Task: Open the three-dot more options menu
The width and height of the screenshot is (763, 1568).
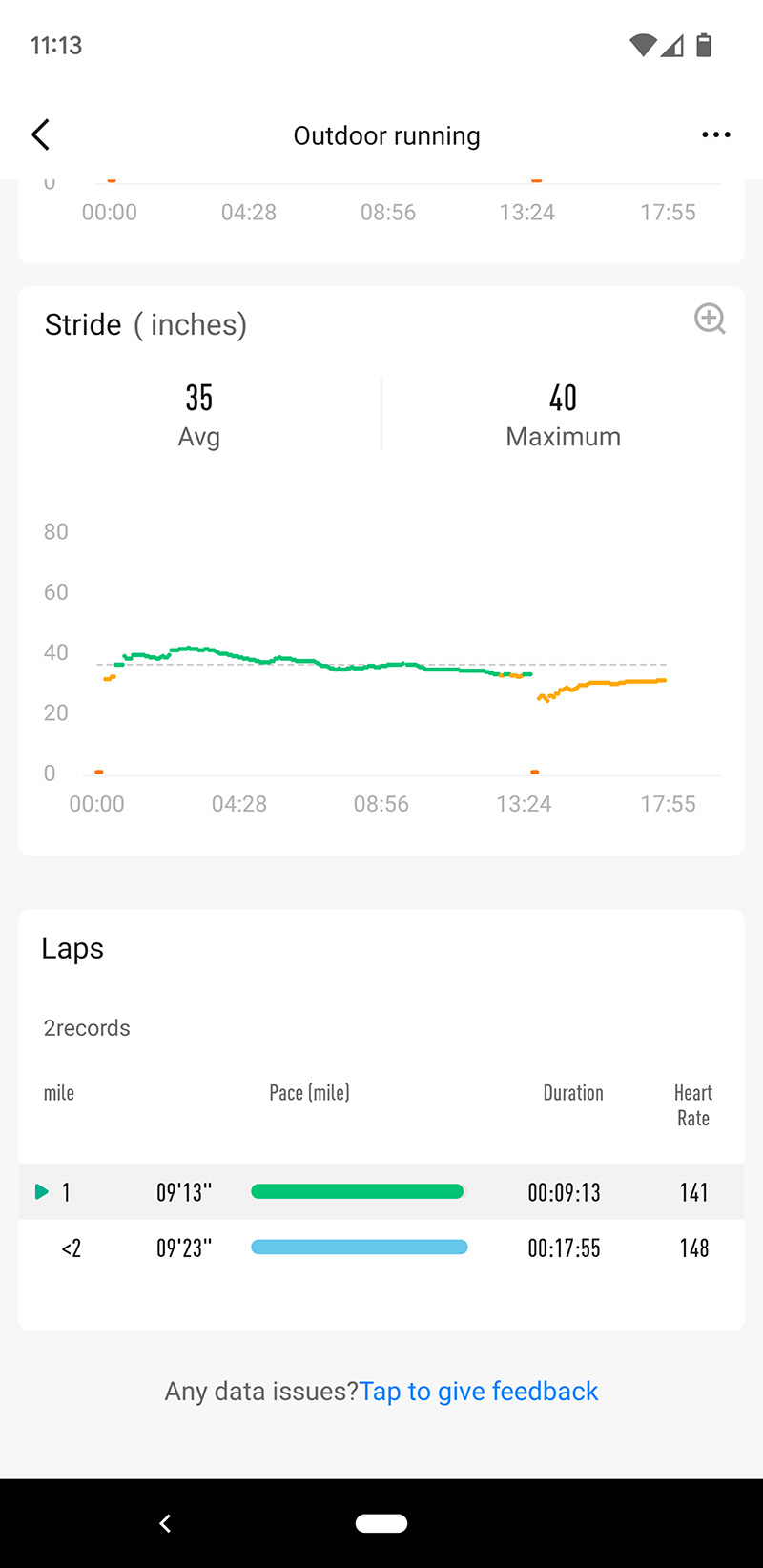Action: [715, 135]
